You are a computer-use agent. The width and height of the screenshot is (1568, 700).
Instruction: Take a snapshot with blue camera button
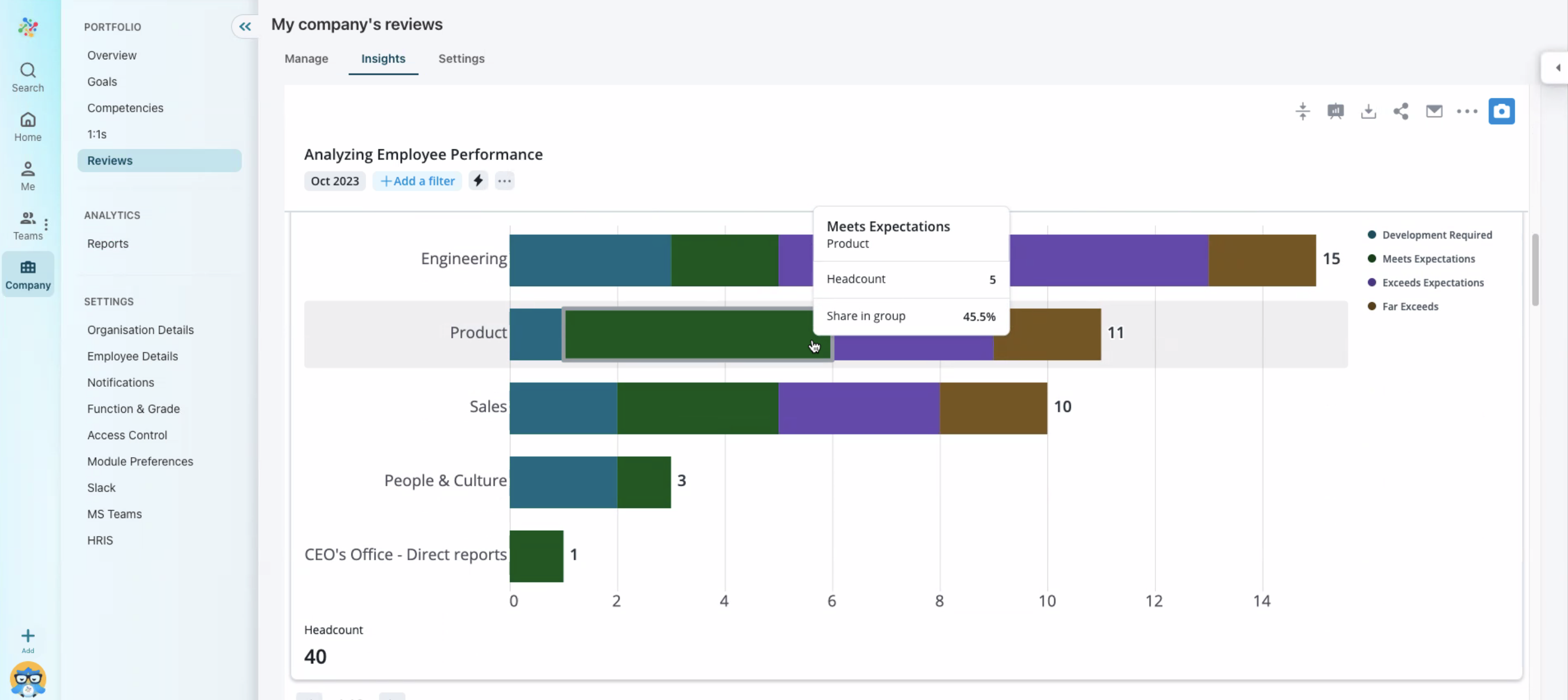click(1502, 111)
